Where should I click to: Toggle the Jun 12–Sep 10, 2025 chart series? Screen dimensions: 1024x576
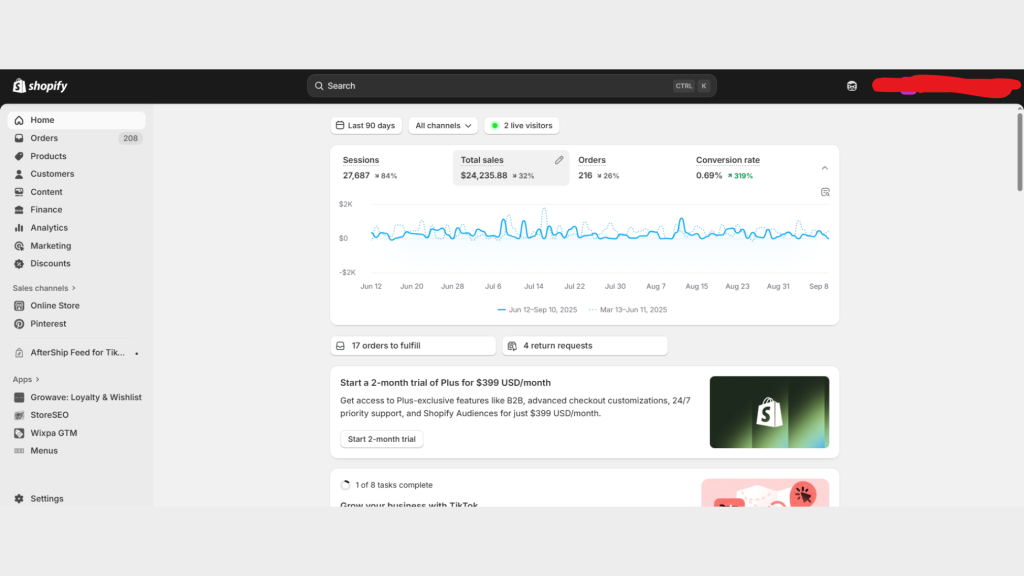pyautogui.click(x=537, y=310)
